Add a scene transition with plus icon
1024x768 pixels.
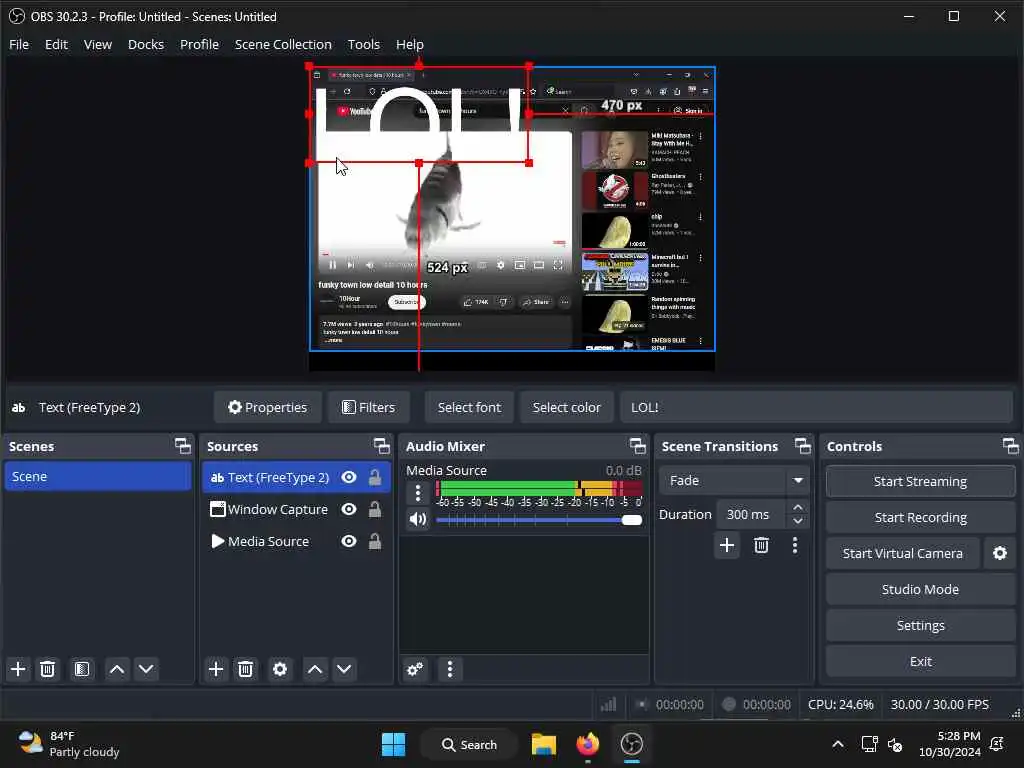tap(727, 545)
